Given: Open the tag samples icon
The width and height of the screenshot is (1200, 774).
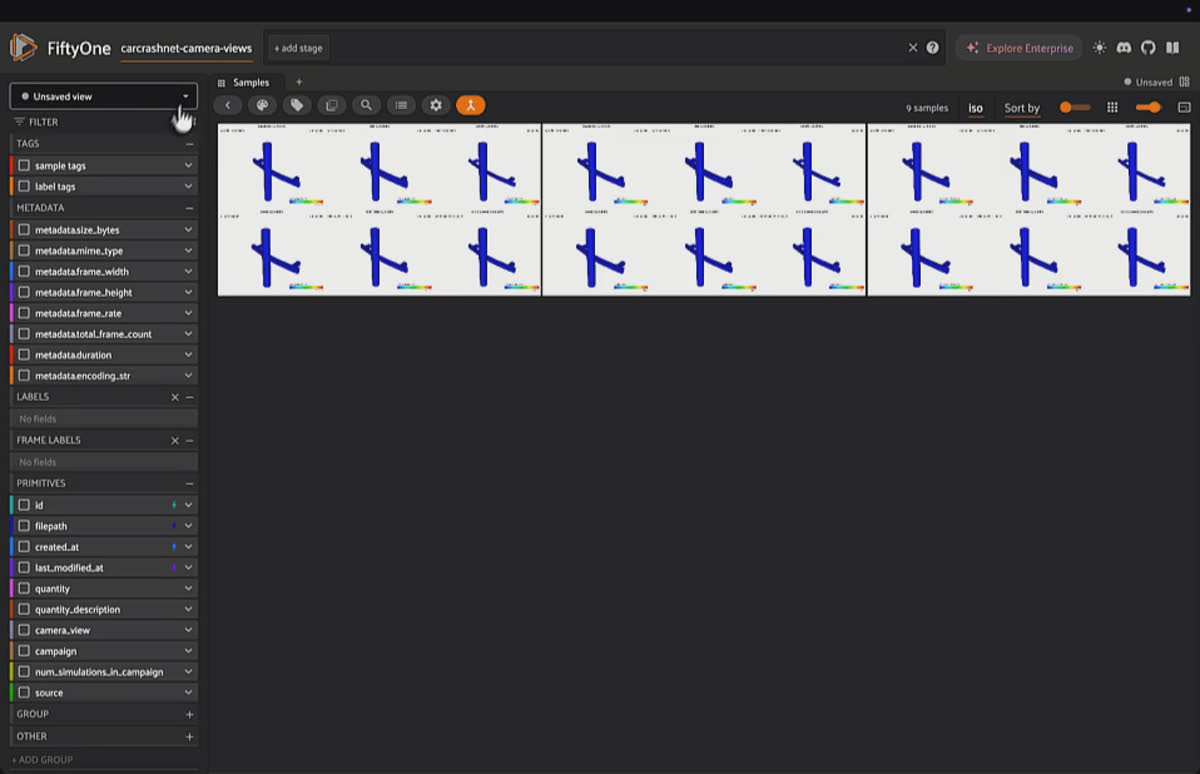Looking at the screenshot, I should 297,105.
